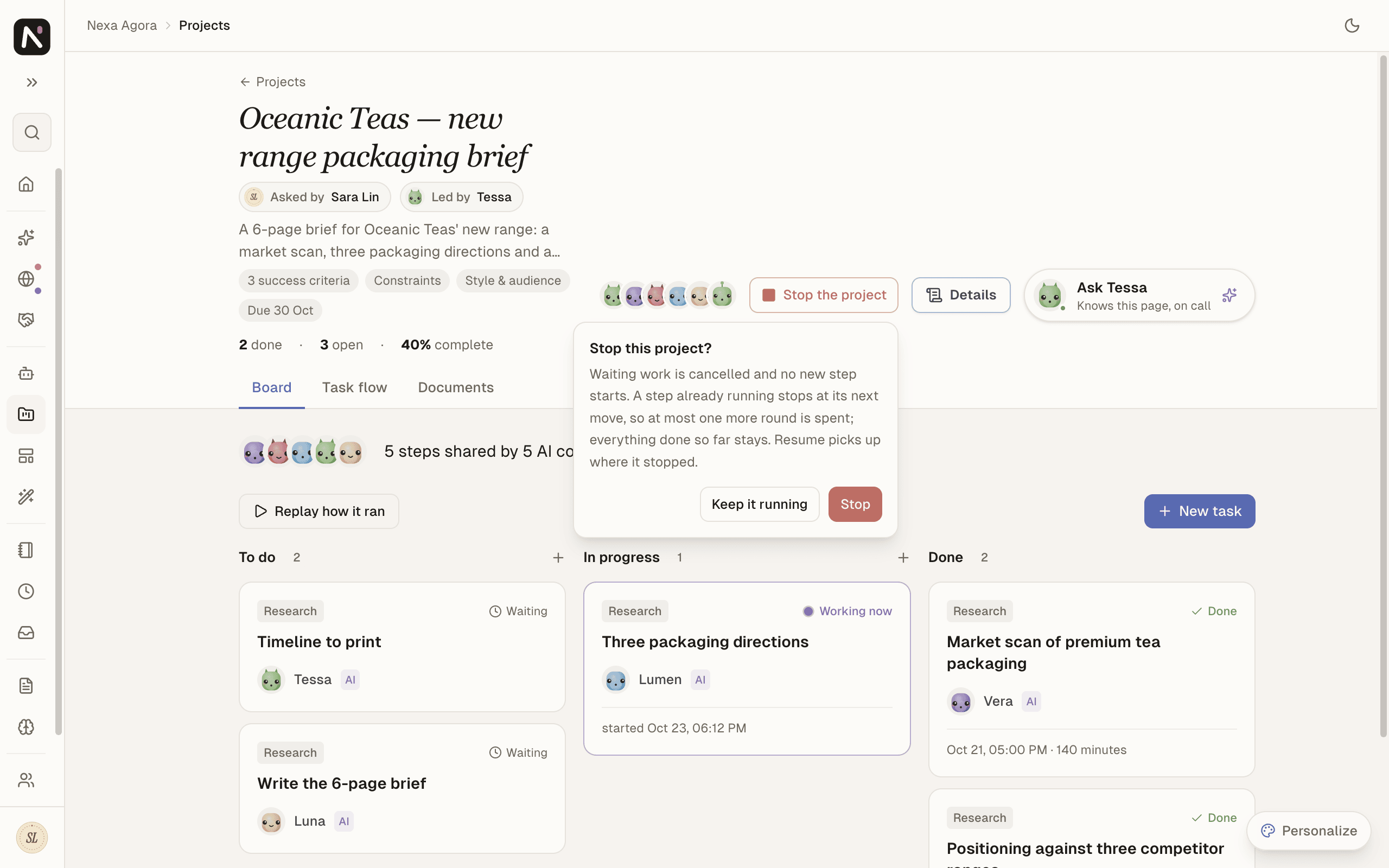Image resolution: width=1389 pixels, height=868 pixels.
Task: Open the notebook icon in the sidebar
Action: click(x=26, y=550)
